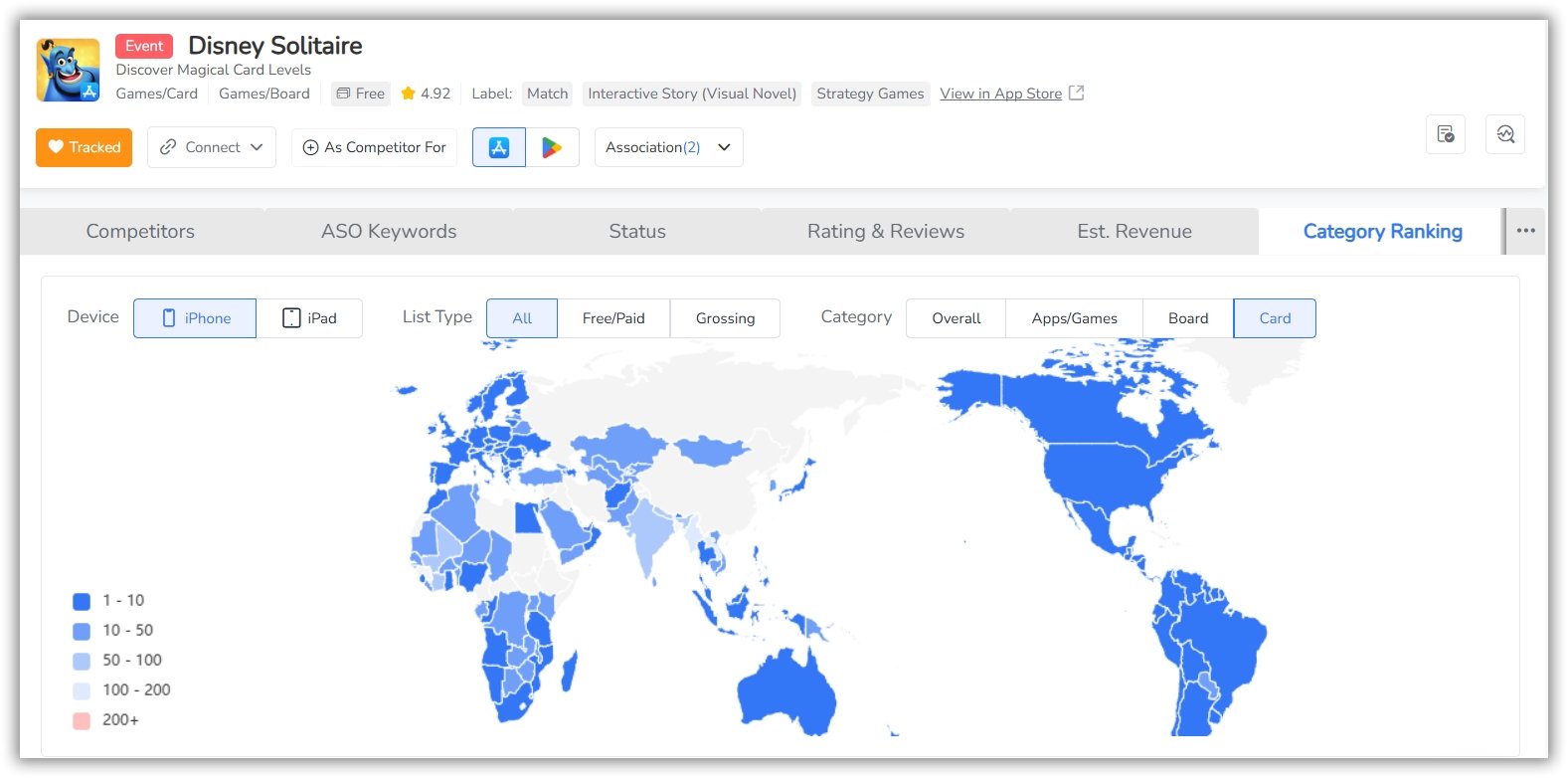Select iPad device option

[309, 318]
